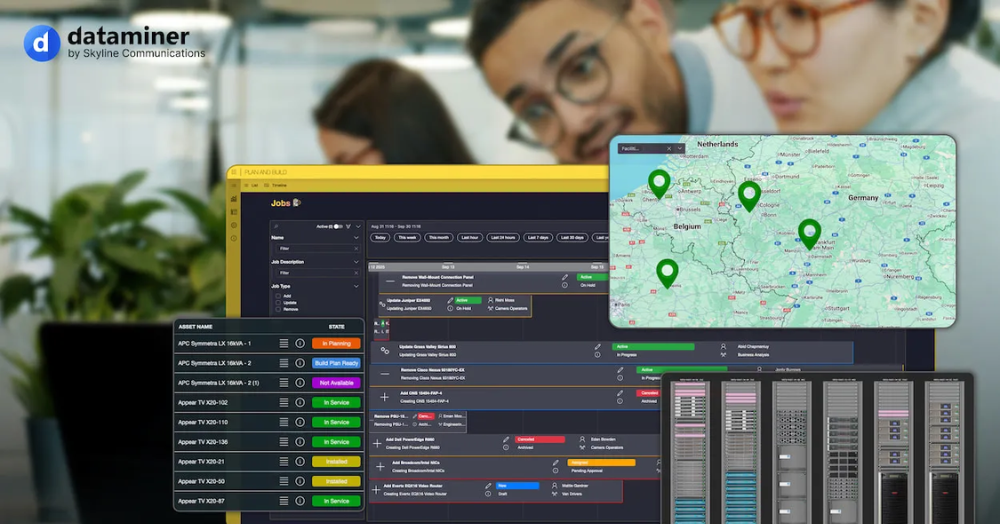Click the Last 24 hours button

coord(502,238)
